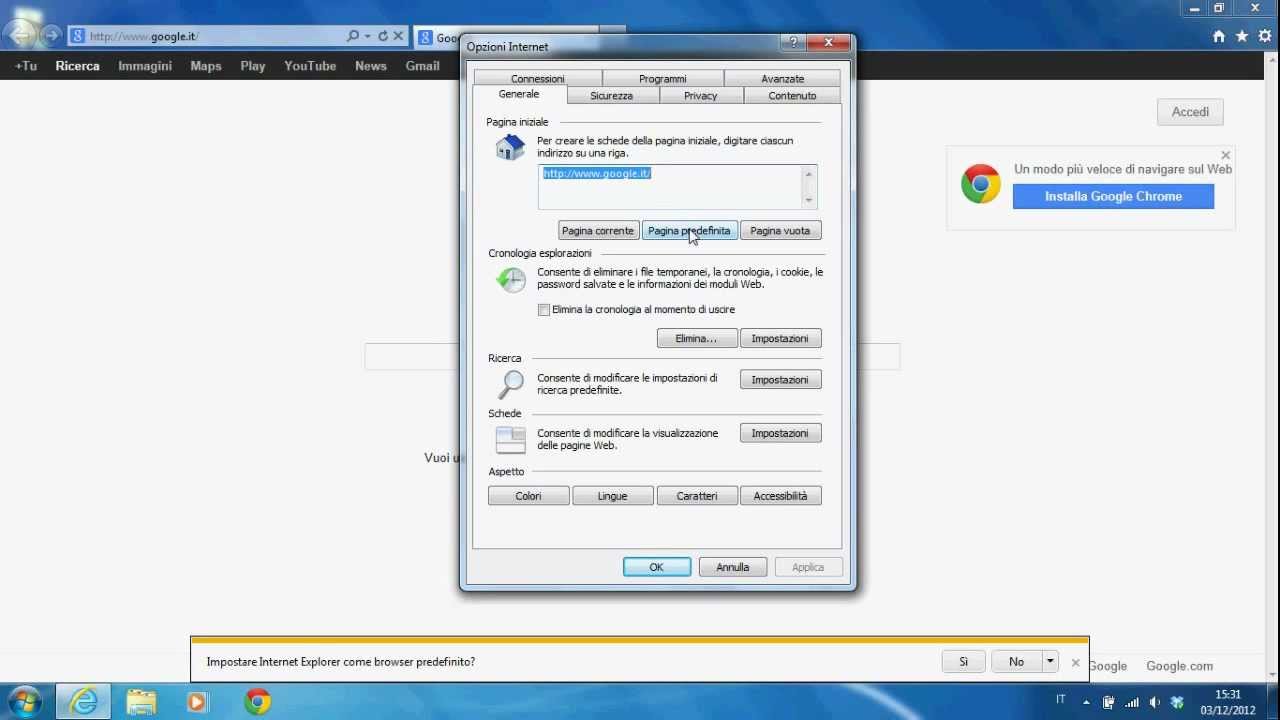Click the Google favicon in address bar
The image size is (1280, 720).
[x=77, y=36]
